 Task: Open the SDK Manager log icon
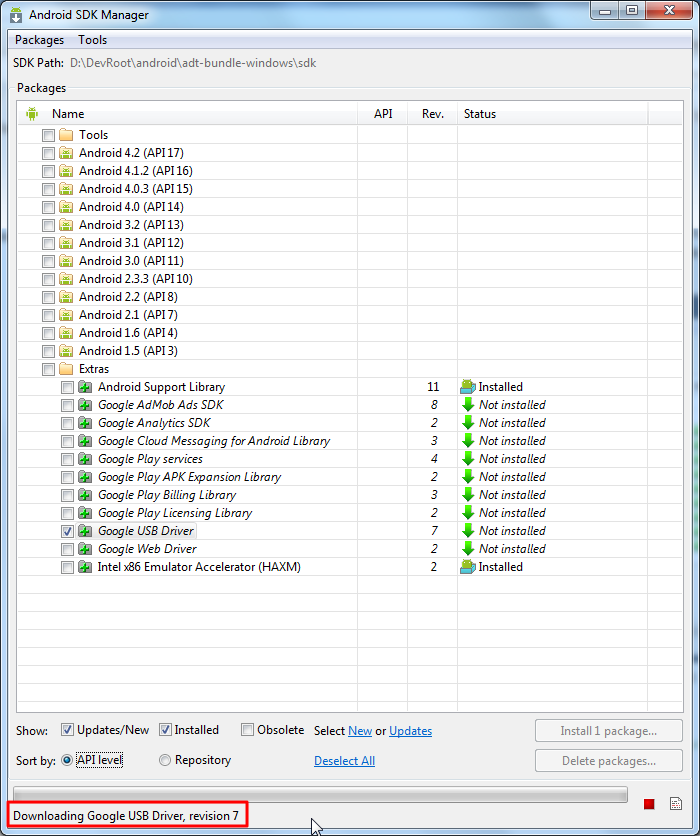coord(675,803)
